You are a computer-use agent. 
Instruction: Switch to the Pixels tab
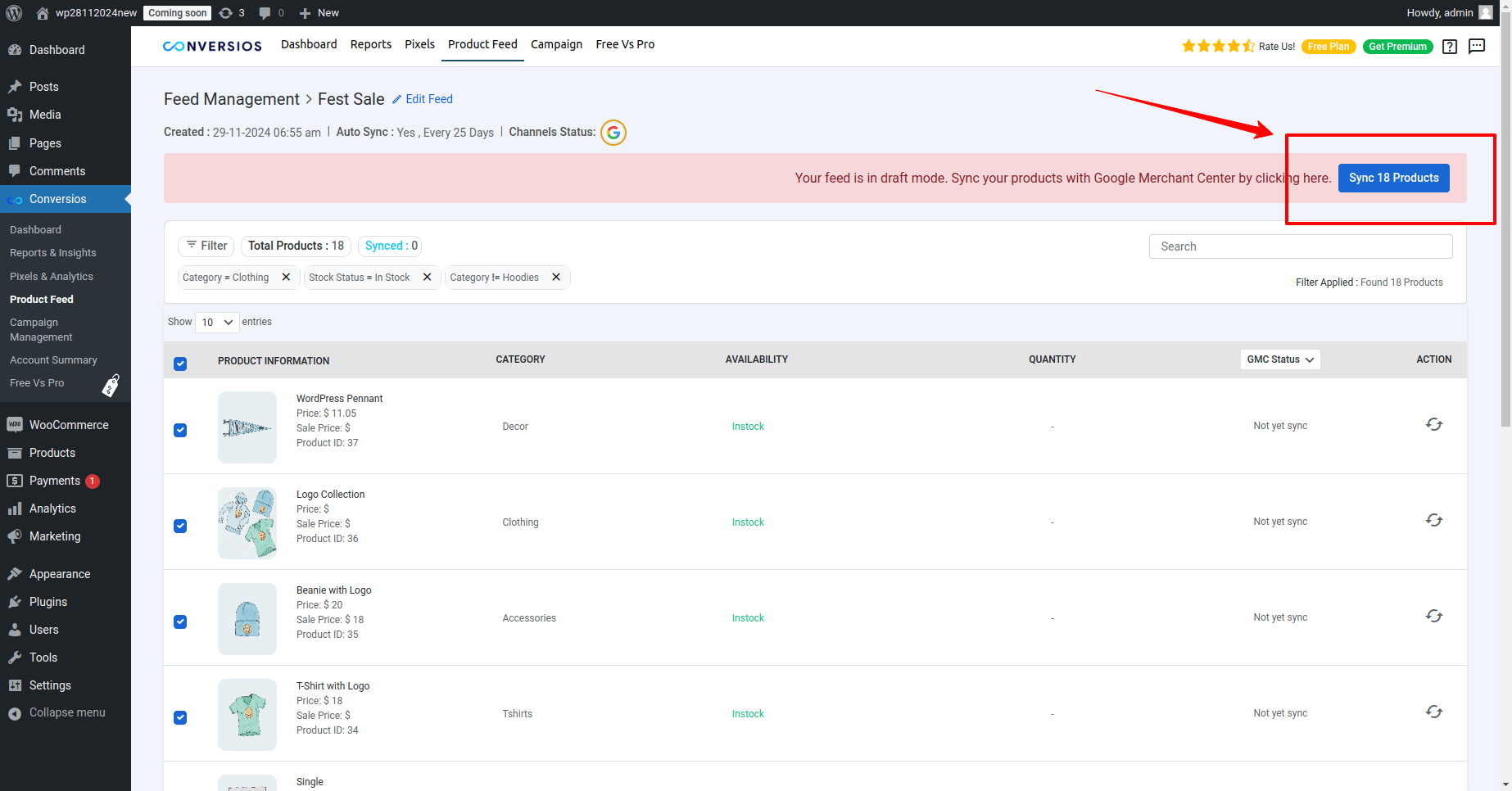click(x=419, y=44)
